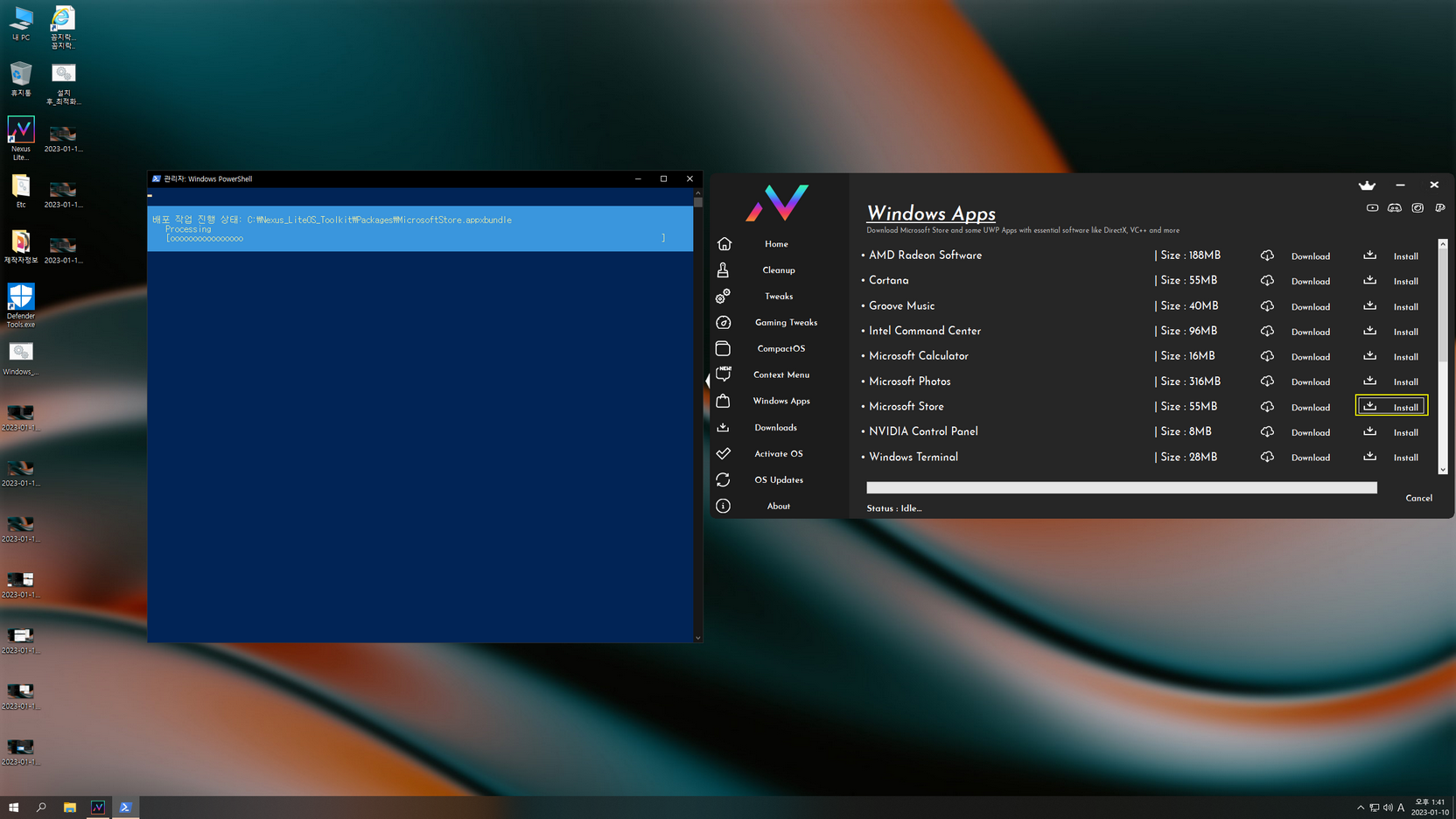Click the Home sidebar icon

(x=724, y=244)
